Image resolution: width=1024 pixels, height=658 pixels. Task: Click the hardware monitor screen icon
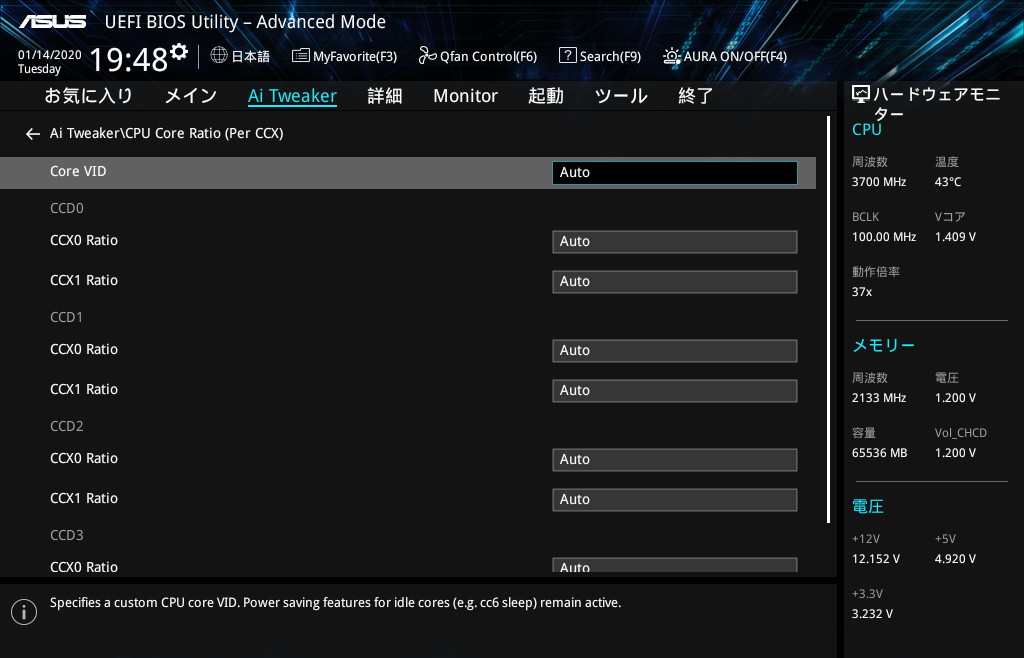coord(861,95)
